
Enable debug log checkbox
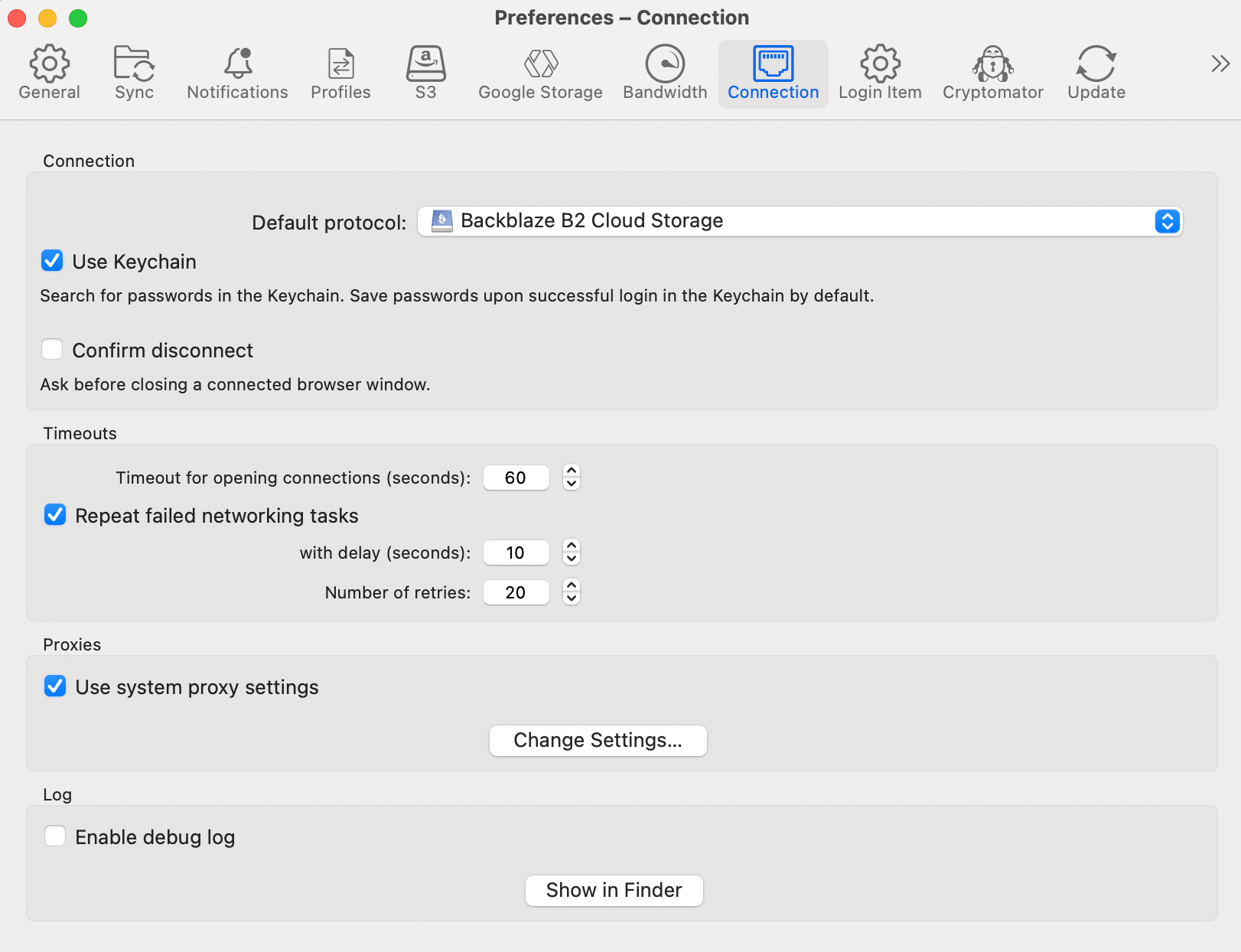click(x=55, y=836)
